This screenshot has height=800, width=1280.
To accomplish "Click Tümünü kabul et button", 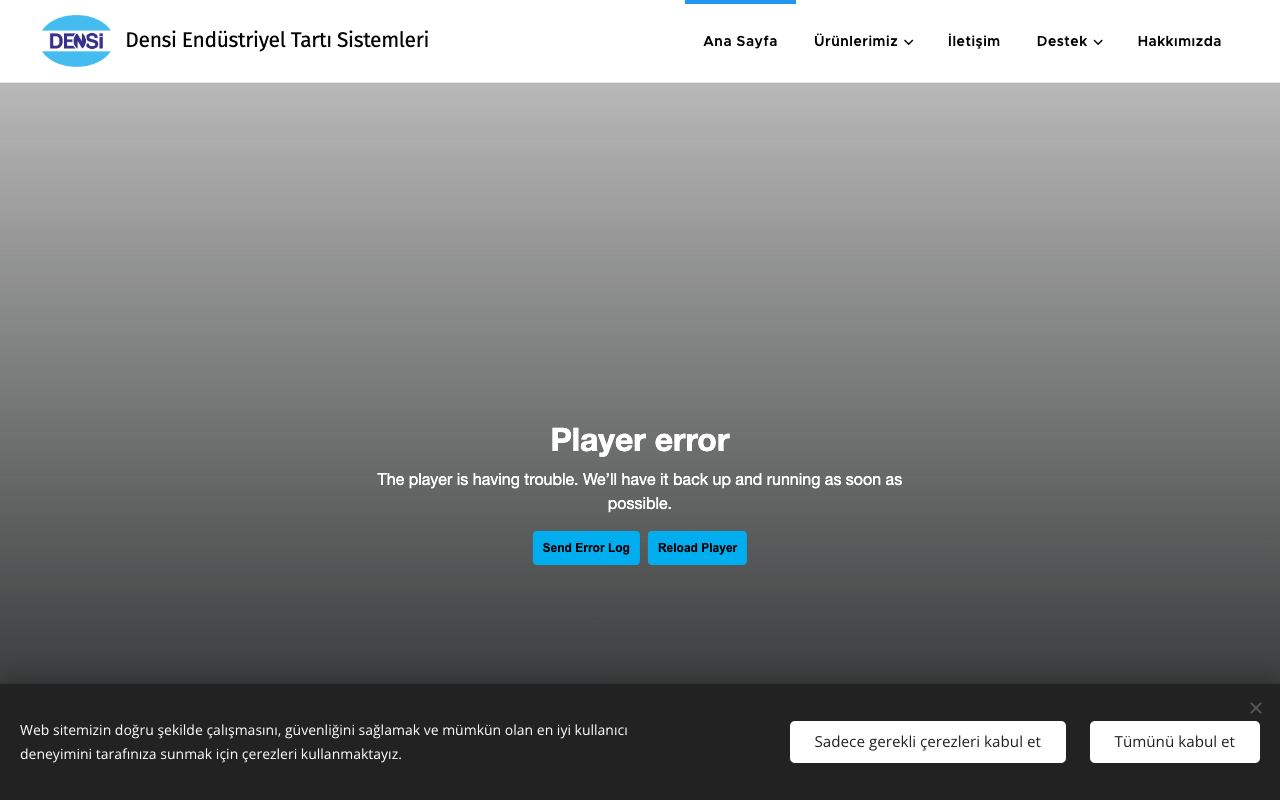I will (1175, 742).
